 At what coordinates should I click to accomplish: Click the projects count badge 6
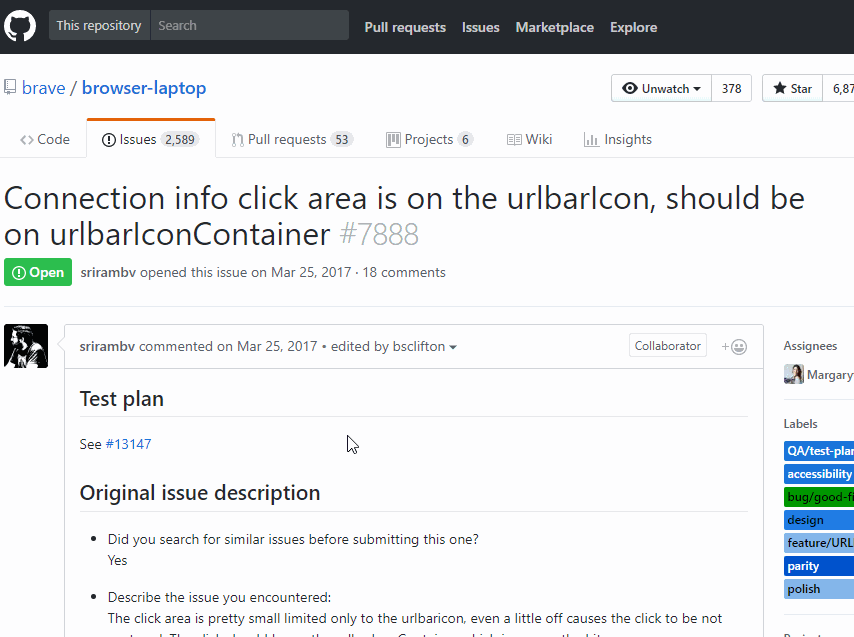[x=465, y=140]
